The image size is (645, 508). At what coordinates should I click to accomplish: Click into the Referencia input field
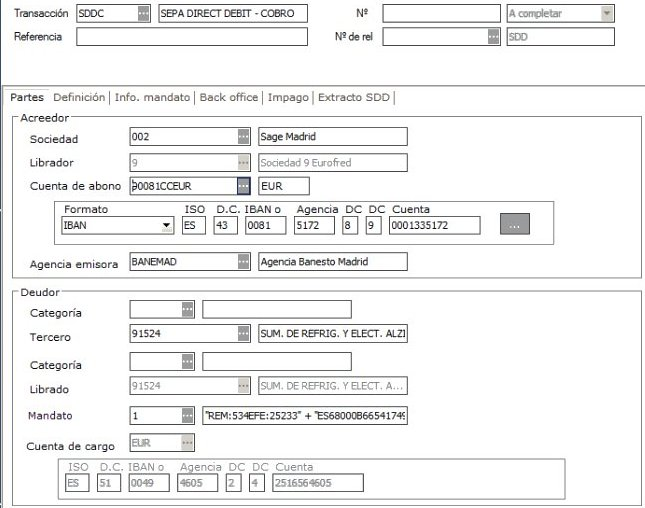pyautogui.click(x=192, y=37)
